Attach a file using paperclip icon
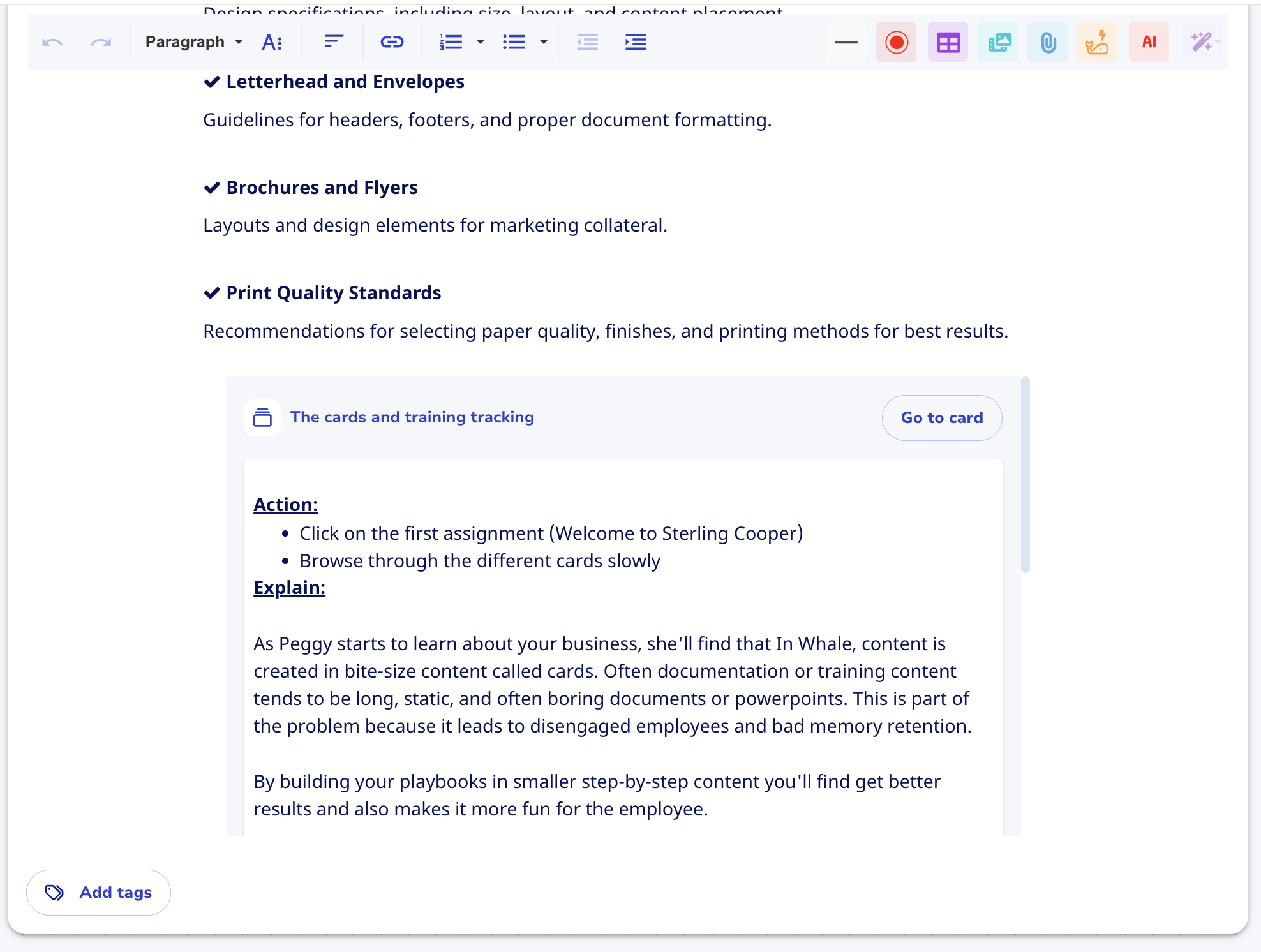This screenshot has width=1261, height=952. pos(1048,42)
